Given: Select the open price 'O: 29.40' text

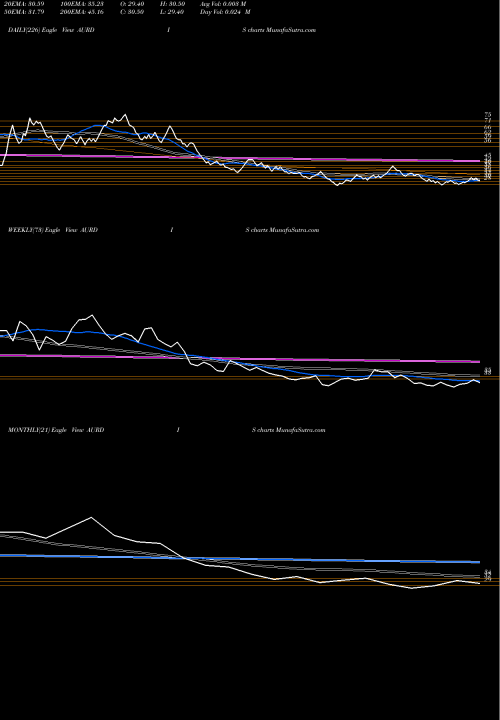Looking at the screenshot, I should click(131, 4).
